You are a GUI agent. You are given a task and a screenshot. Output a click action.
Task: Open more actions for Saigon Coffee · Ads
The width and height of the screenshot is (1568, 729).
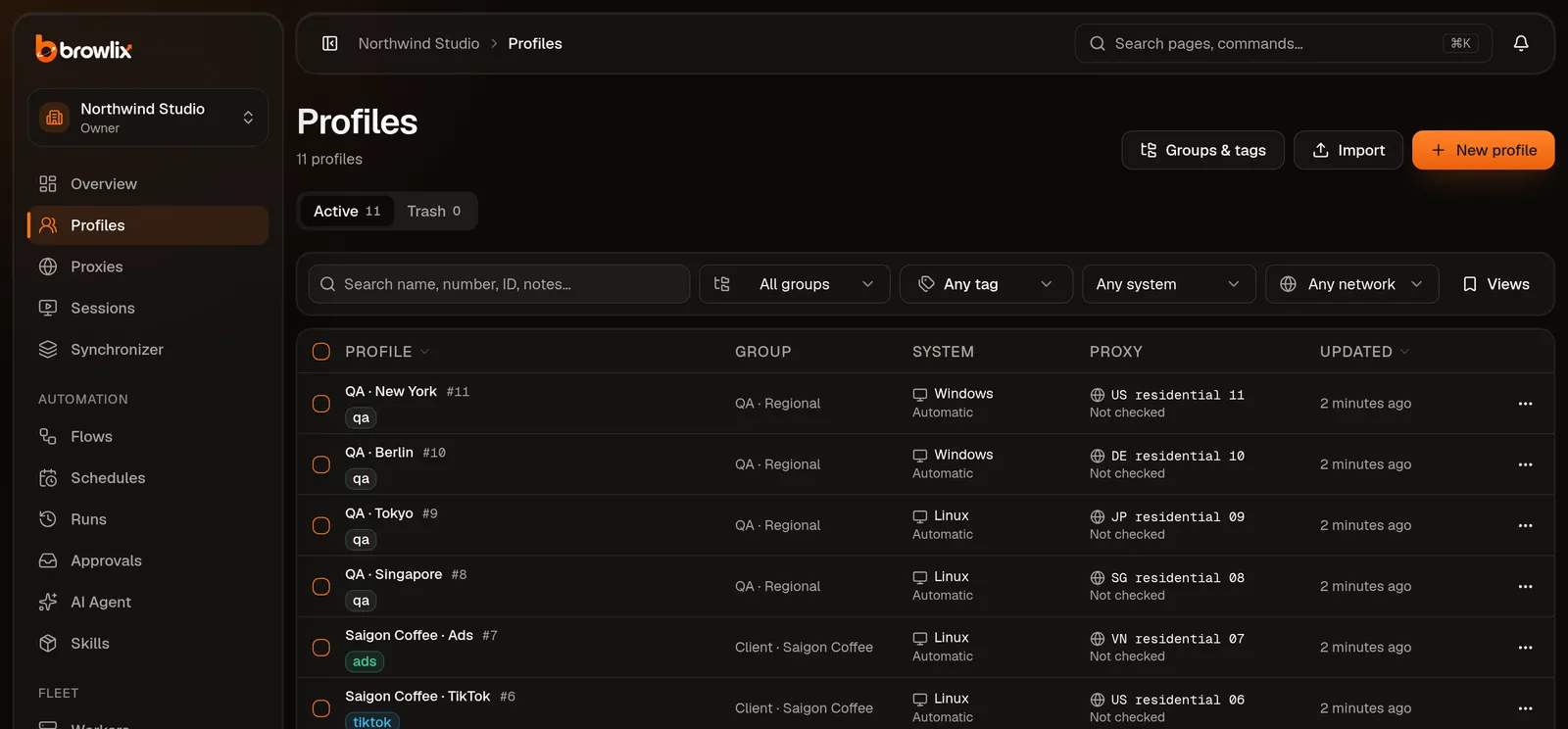click(1525, 648)
